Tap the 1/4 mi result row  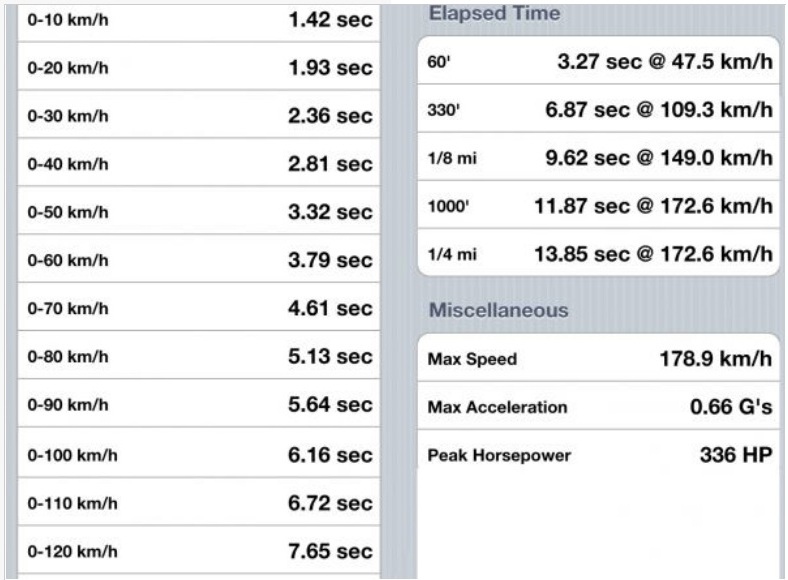click(598, 254)
